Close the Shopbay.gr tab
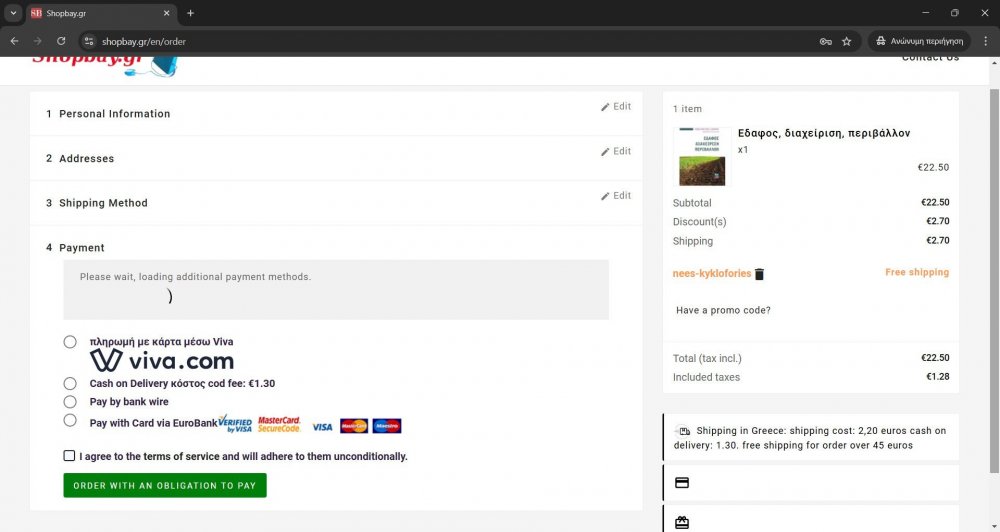The width and height of the screenshot is (1000, 532). pyautogui.click(x=166, y=13)
